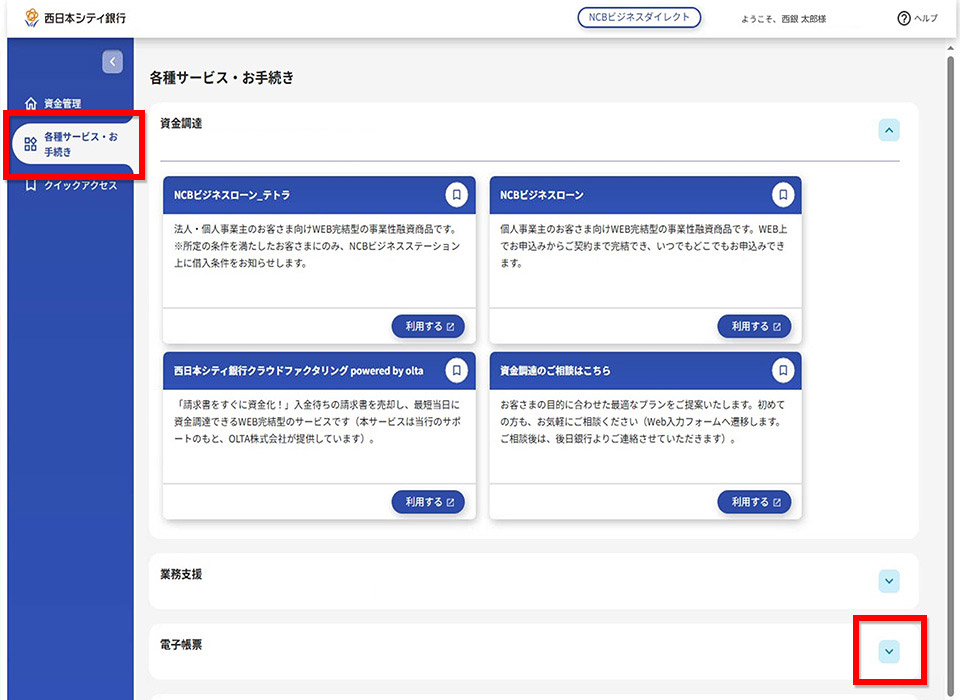
Task: Click 利用する on NCBビジネスローン_テトラ card
Action: coord(428,326)
